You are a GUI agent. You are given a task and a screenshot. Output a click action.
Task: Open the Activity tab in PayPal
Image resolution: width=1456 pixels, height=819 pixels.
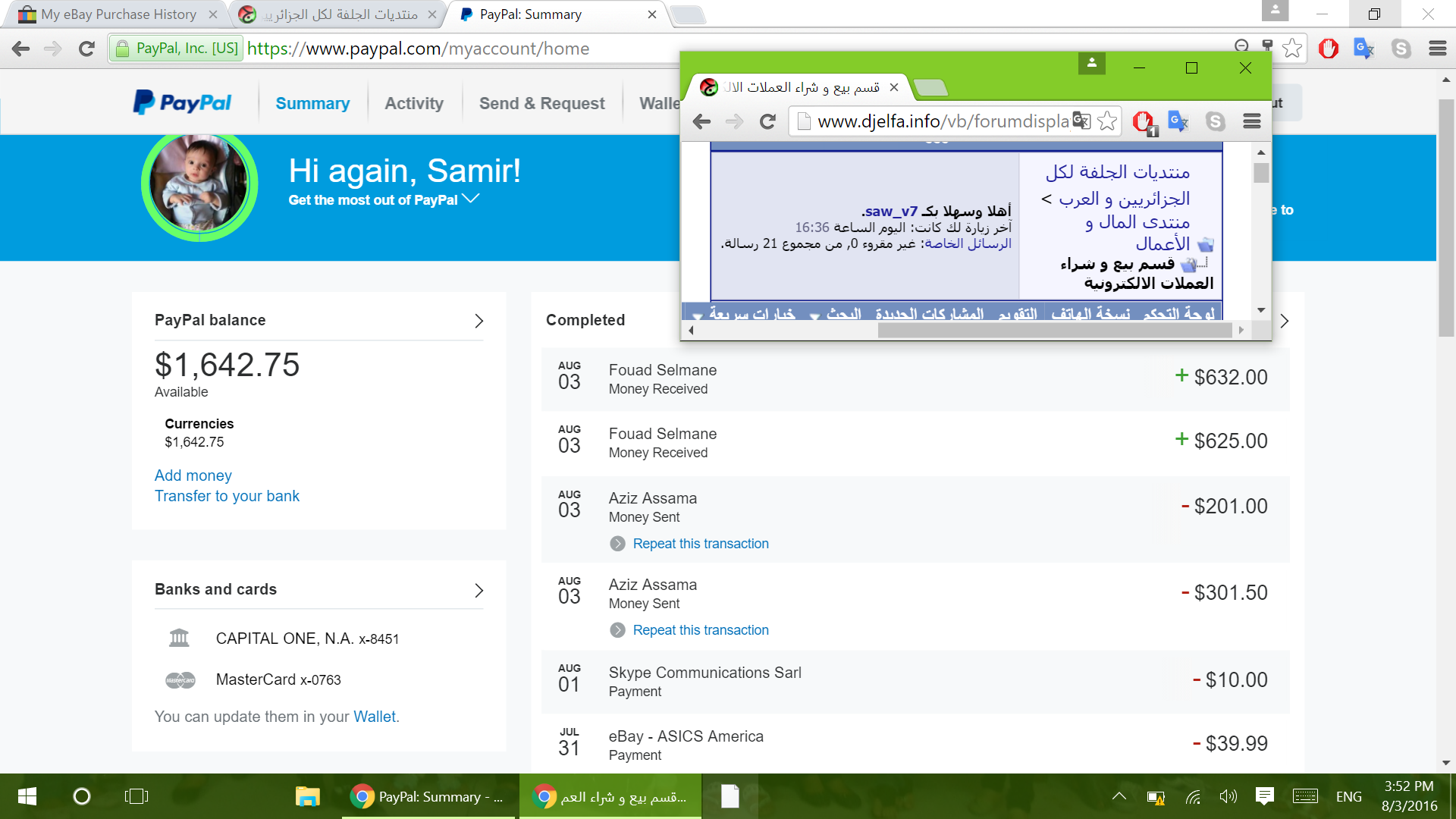click(x=414, y=103)
